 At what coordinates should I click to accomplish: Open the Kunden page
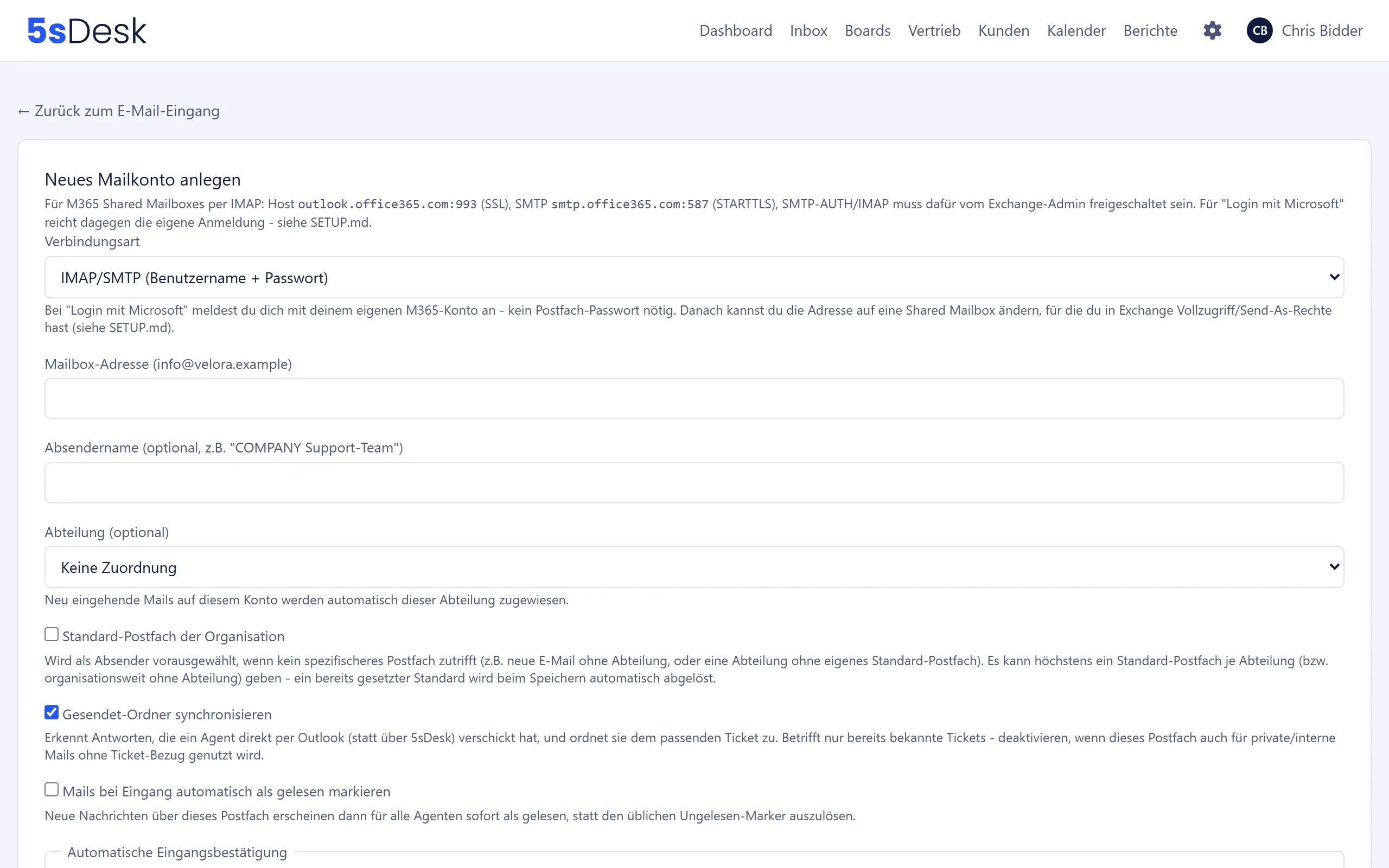coord(1003,30)
